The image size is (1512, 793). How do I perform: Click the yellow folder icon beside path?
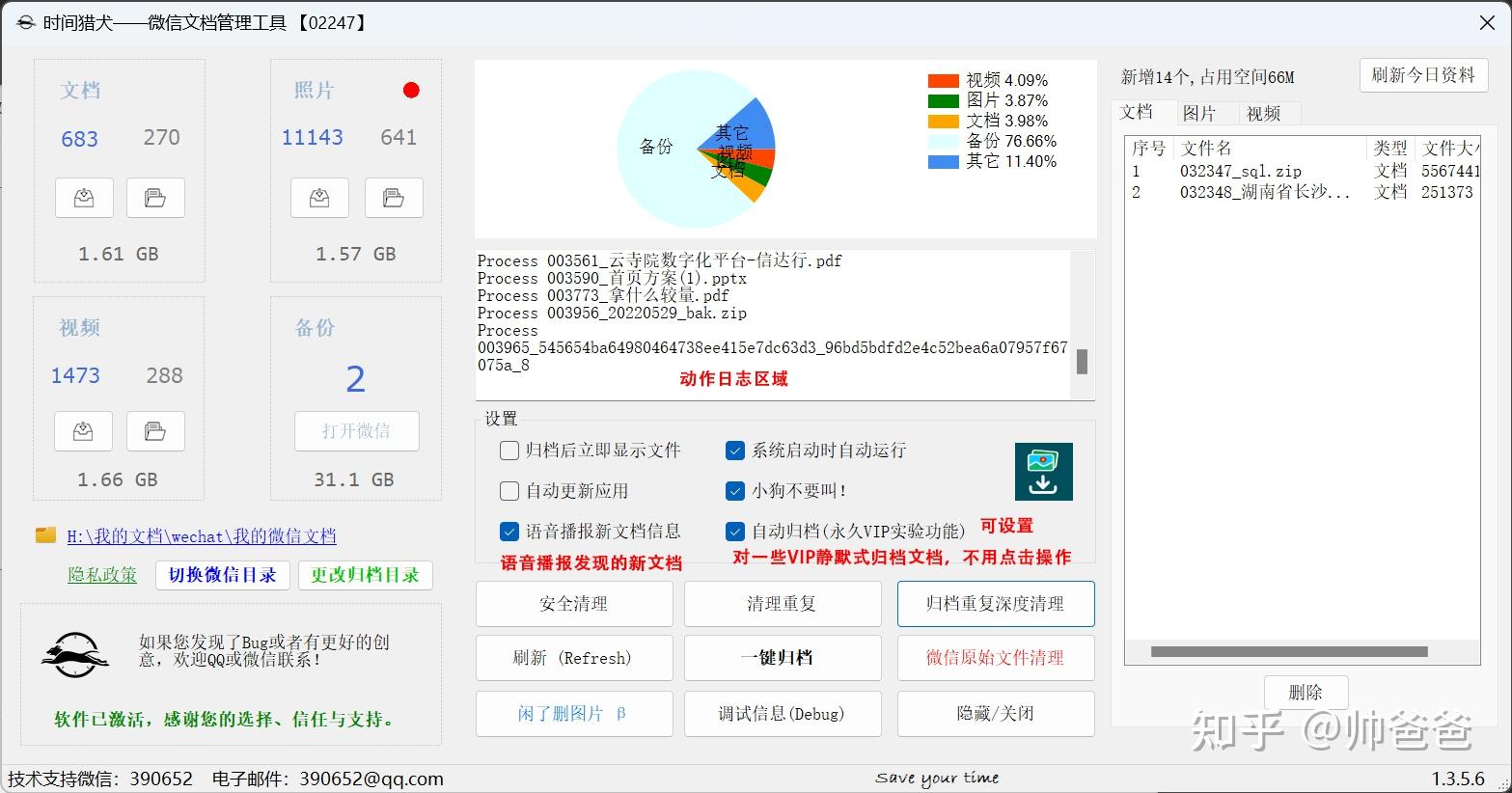point(45,534)
